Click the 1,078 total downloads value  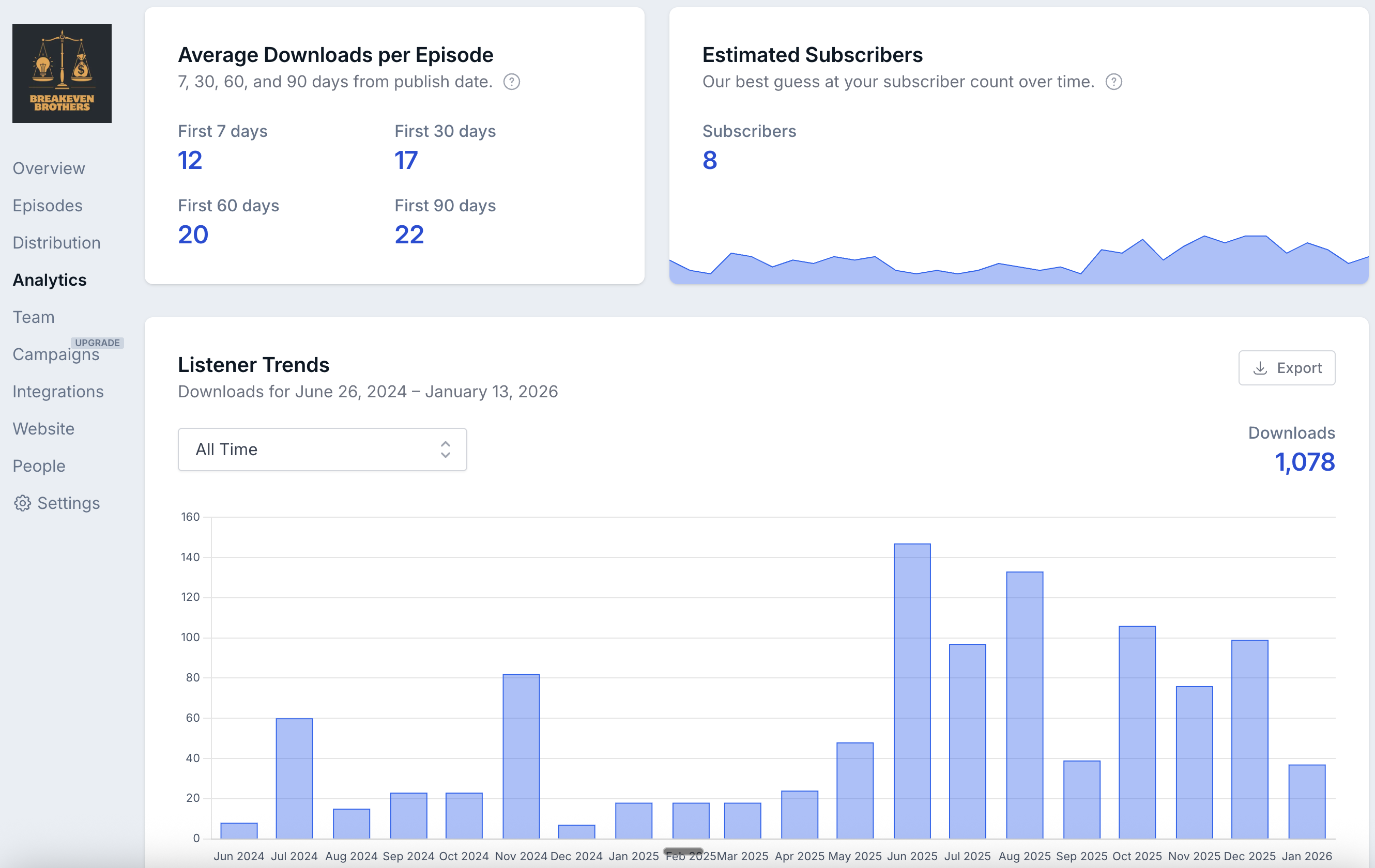tap(1305, 462)
